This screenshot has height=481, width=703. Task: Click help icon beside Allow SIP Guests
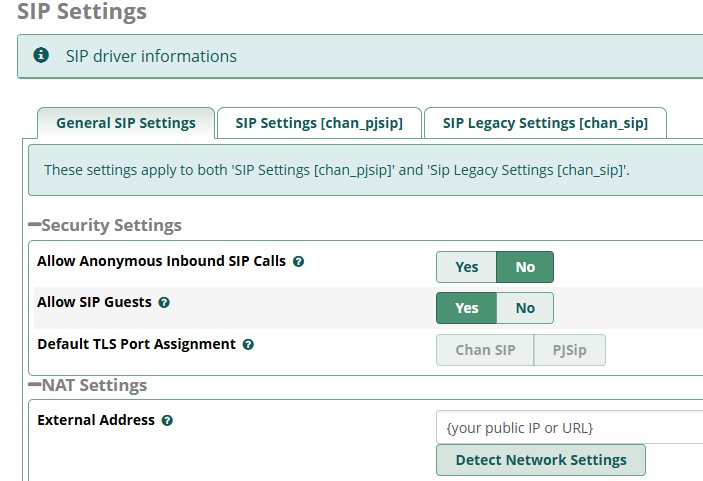click(x=164, y=302)
